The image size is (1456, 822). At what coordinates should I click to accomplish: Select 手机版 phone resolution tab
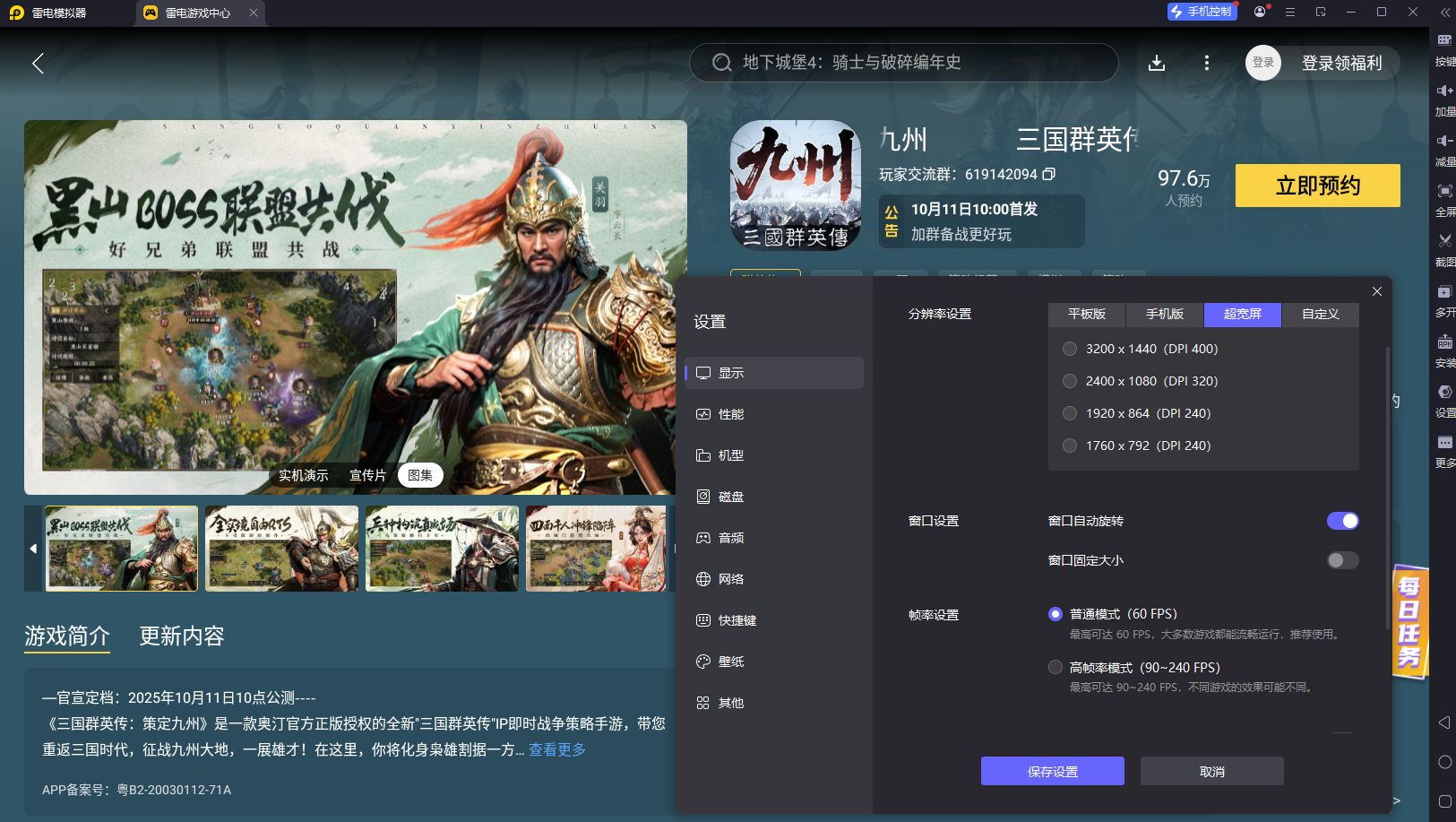click(1165, 315)
